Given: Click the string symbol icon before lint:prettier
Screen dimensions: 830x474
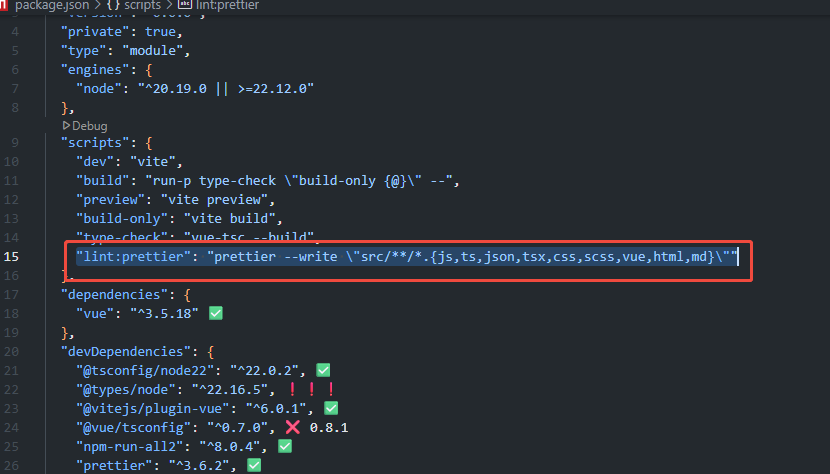Looking at the screenshot, I should [x=185, y=5].
